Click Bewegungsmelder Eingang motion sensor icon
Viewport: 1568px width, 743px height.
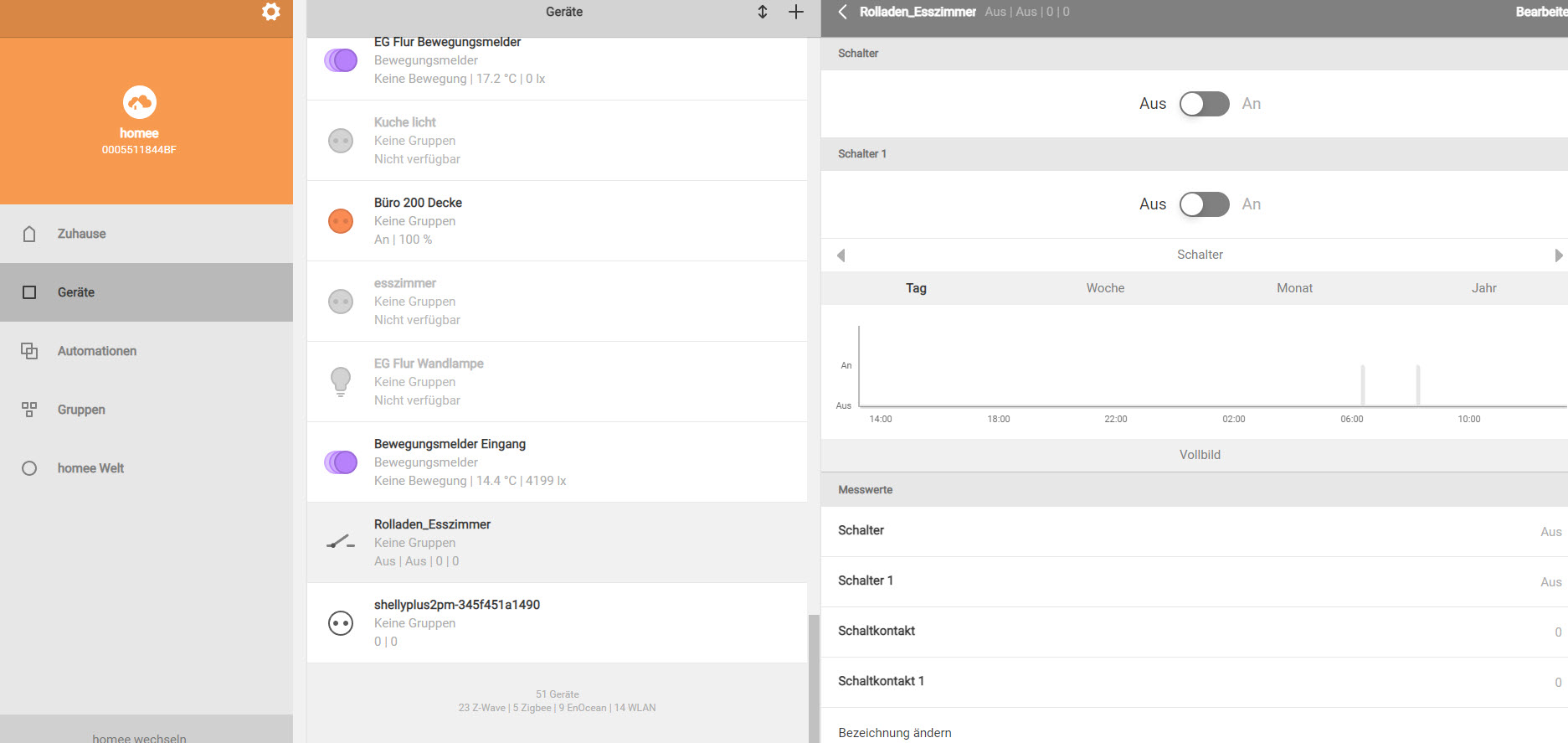pos(341,462)
